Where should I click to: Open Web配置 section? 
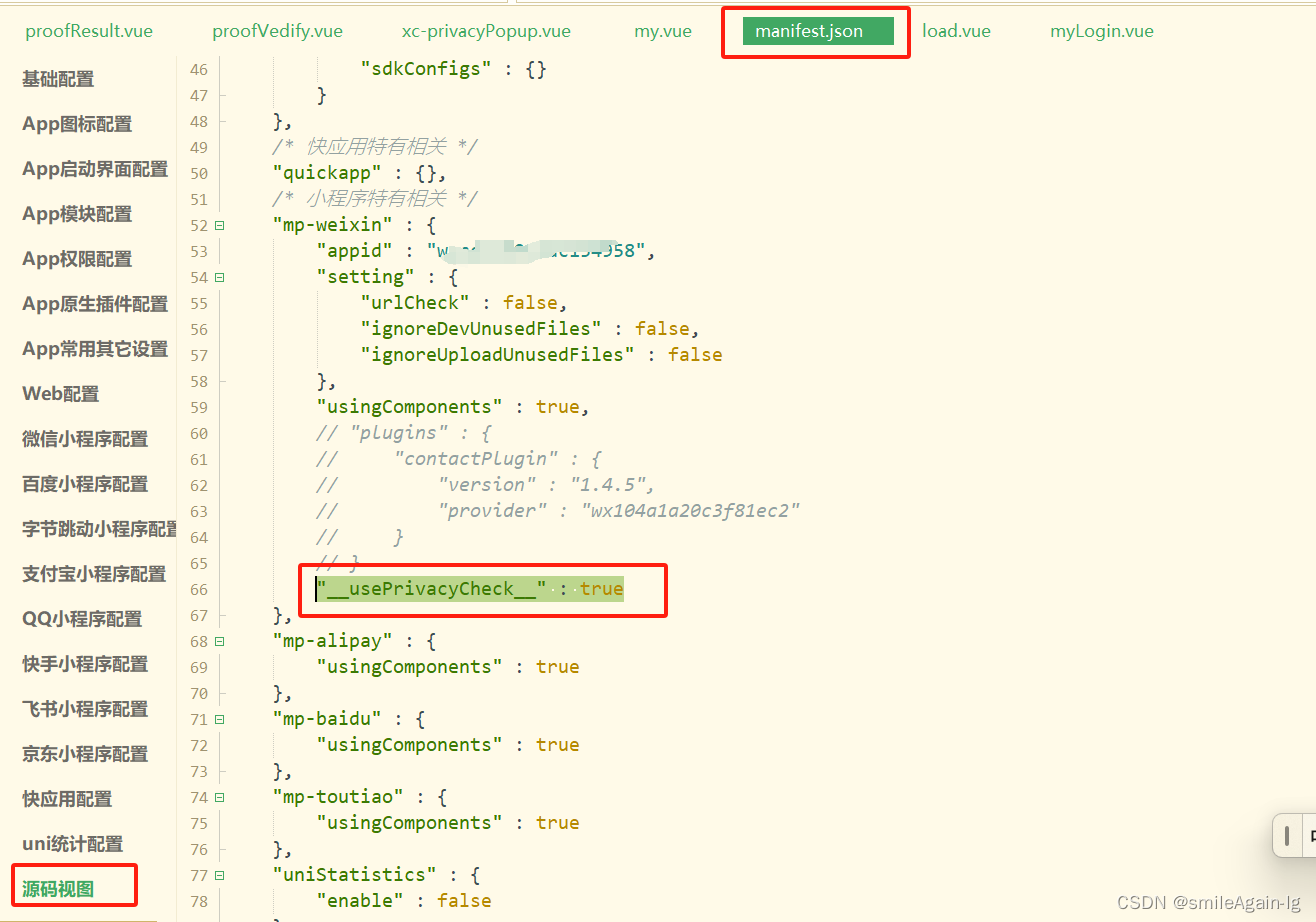pos(61,394)
